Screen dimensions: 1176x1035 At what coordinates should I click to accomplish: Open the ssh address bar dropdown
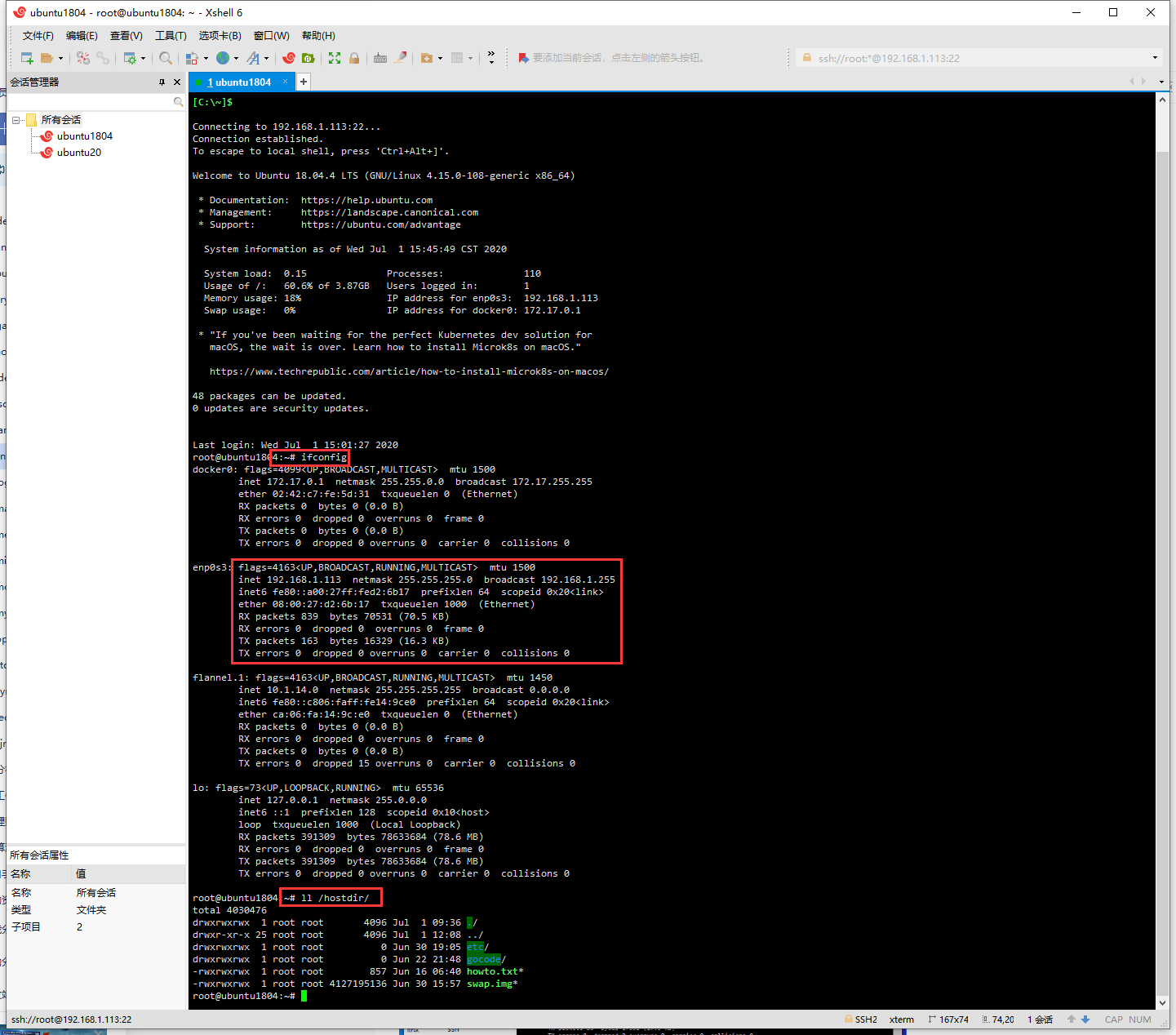1156,57
